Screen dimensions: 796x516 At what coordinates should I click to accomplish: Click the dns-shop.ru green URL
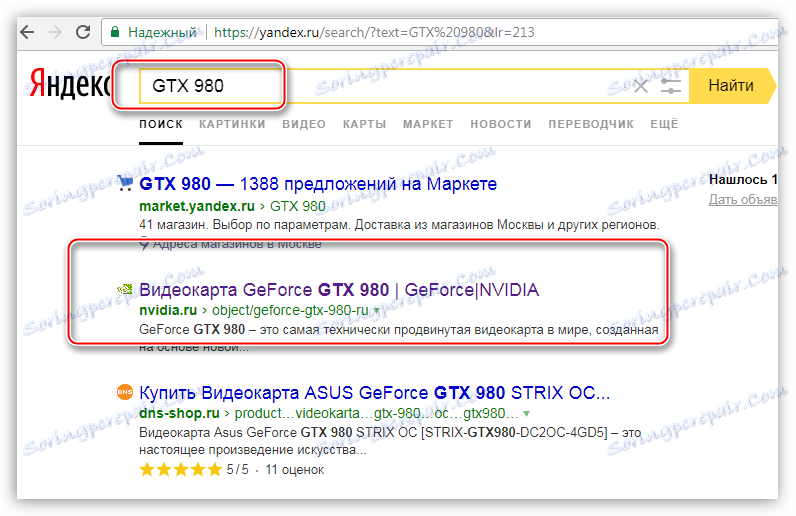179,413
